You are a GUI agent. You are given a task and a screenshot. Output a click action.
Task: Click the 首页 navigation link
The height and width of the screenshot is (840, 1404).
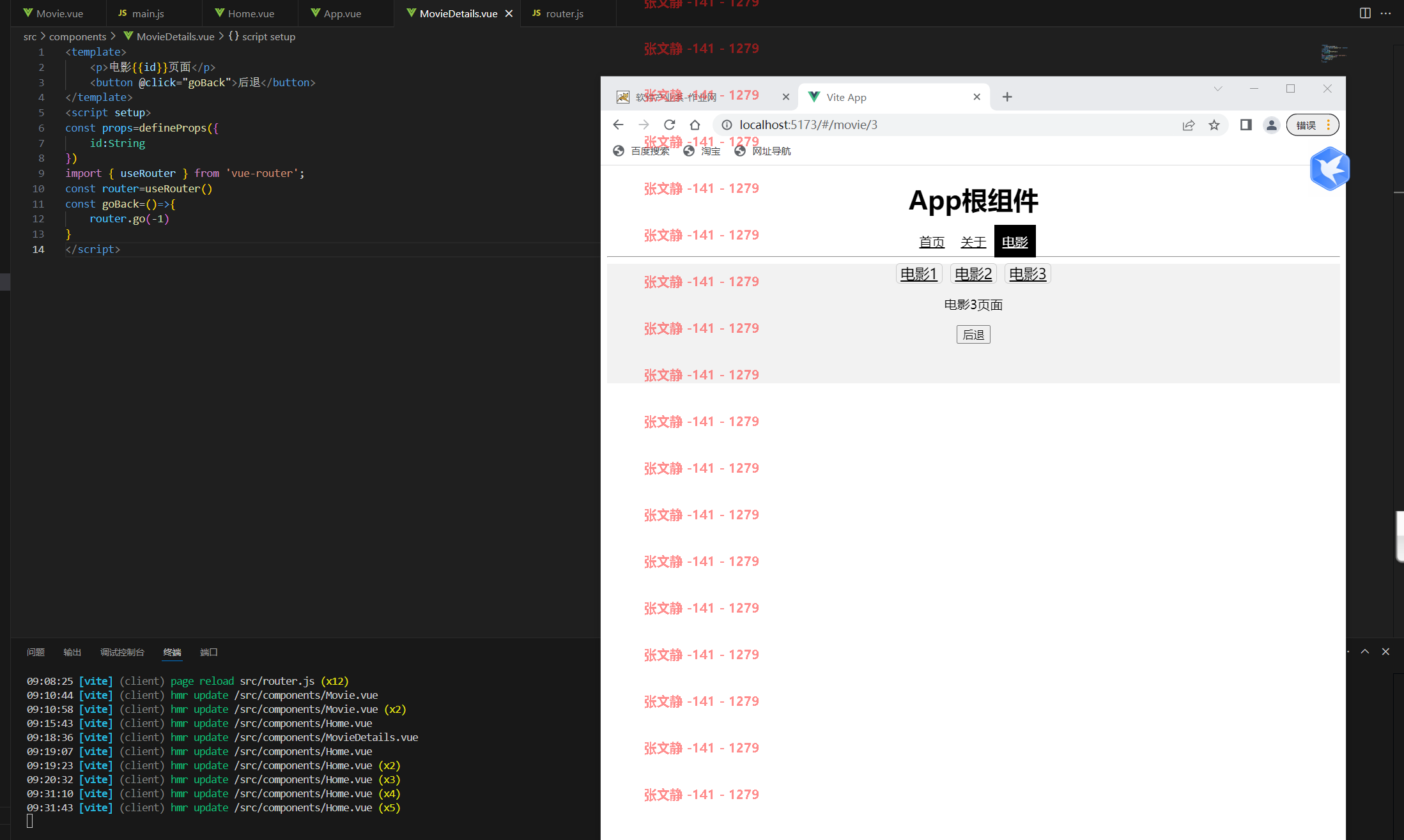coord(932,242)
